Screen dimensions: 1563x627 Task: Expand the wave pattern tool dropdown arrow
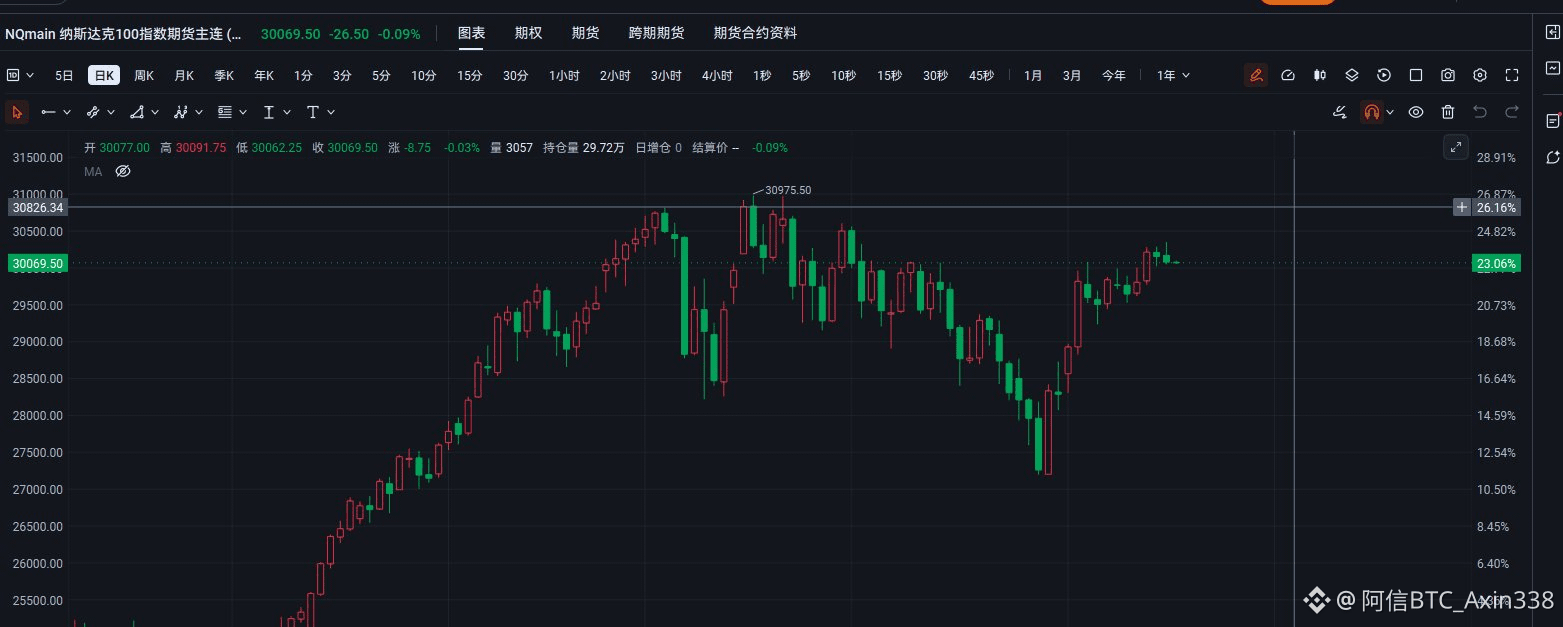199,112
